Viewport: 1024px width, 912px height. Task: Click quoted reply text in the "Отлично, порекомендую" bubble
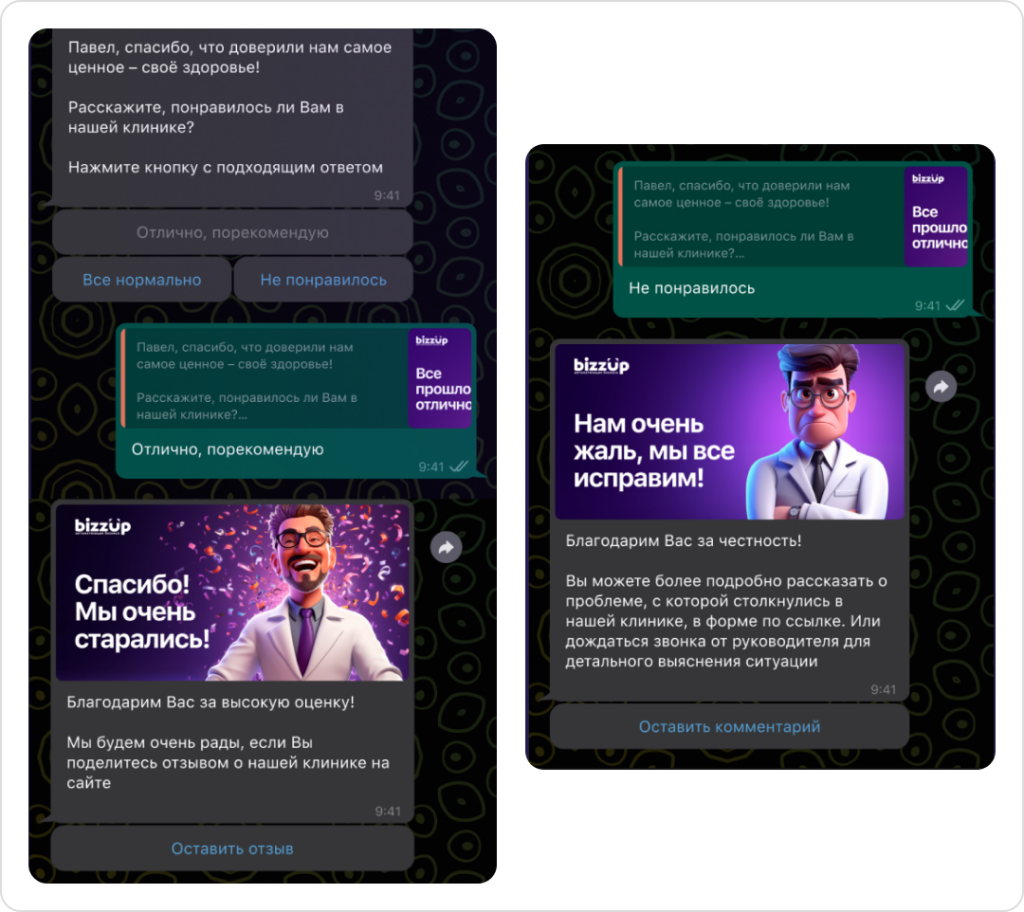pos(260,380)
